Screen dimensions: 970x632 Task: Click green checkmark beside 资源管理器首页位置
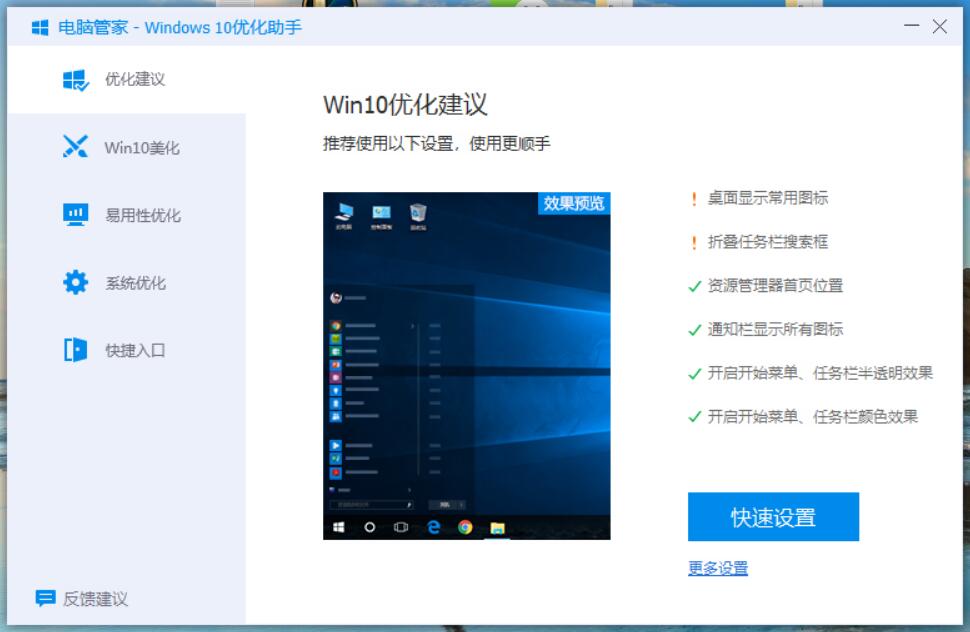[695, 286]
